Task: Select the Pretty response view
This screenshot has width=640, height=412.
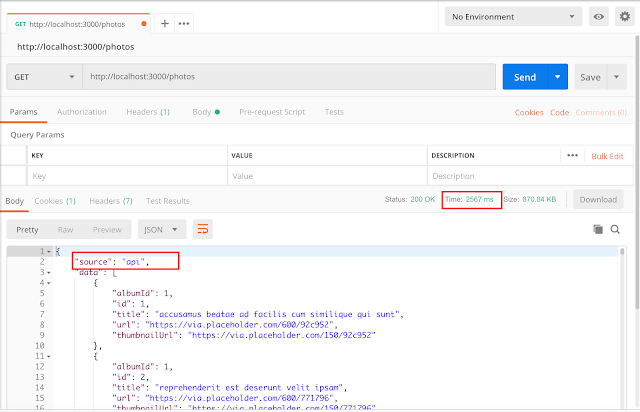Action: pyautogui.click(x=27, y=229)
